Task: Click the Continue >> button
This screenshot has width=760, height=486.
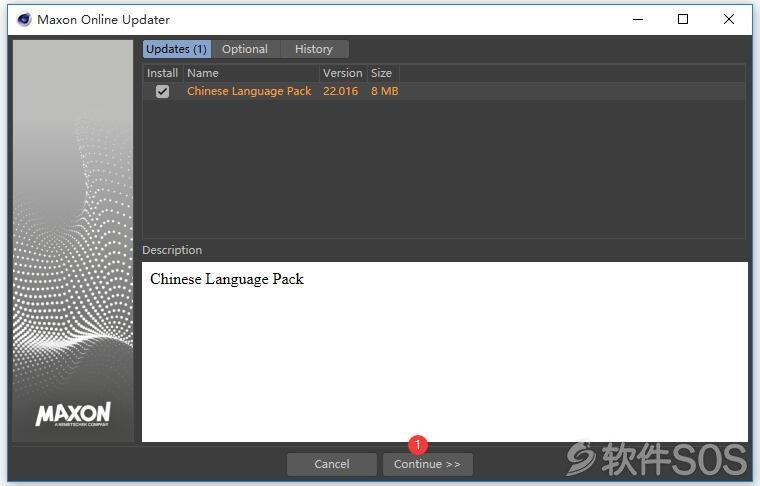Action: click(428, 464)
